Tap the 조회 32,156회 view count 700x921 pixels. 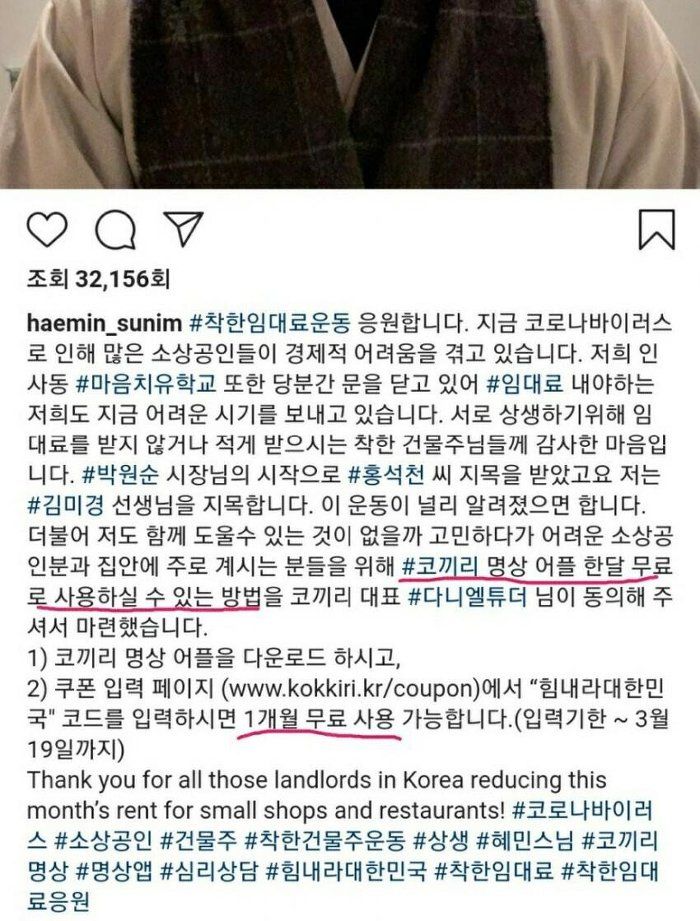(x=98, y=279)
